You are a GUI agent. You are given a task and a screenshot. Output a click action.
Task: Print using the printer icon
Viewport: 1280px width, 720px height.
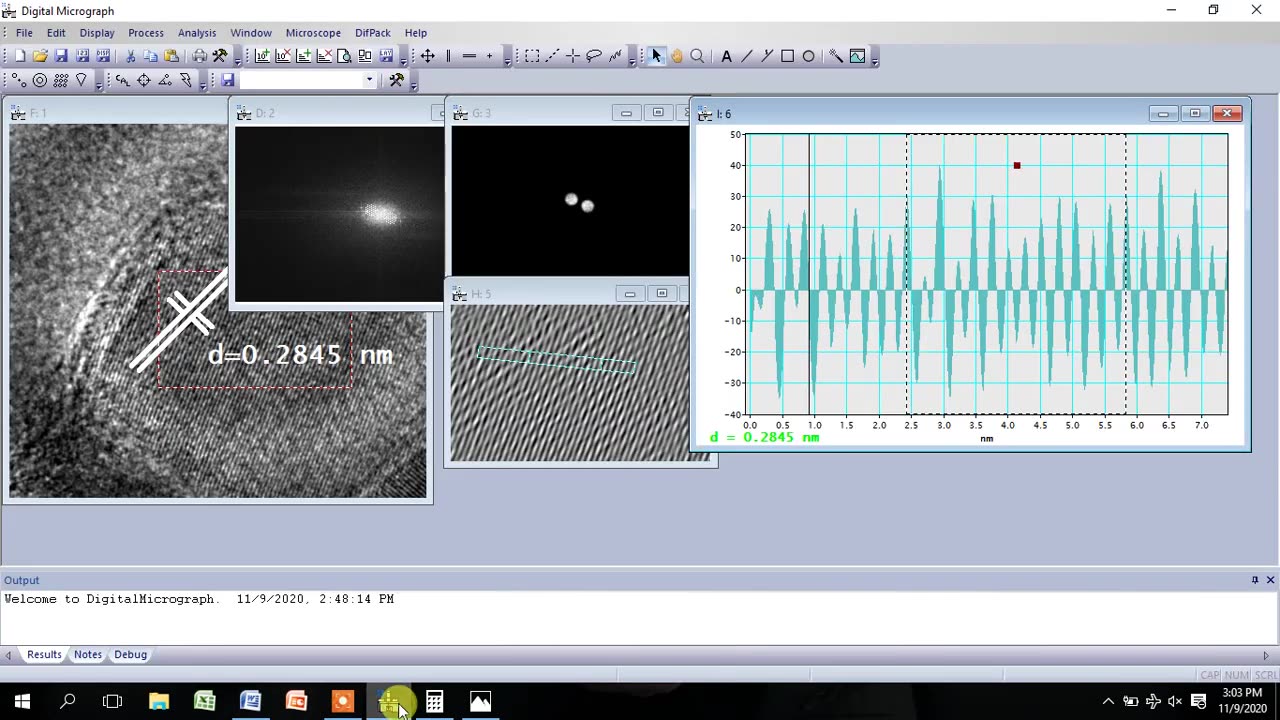tap(199, 56)
